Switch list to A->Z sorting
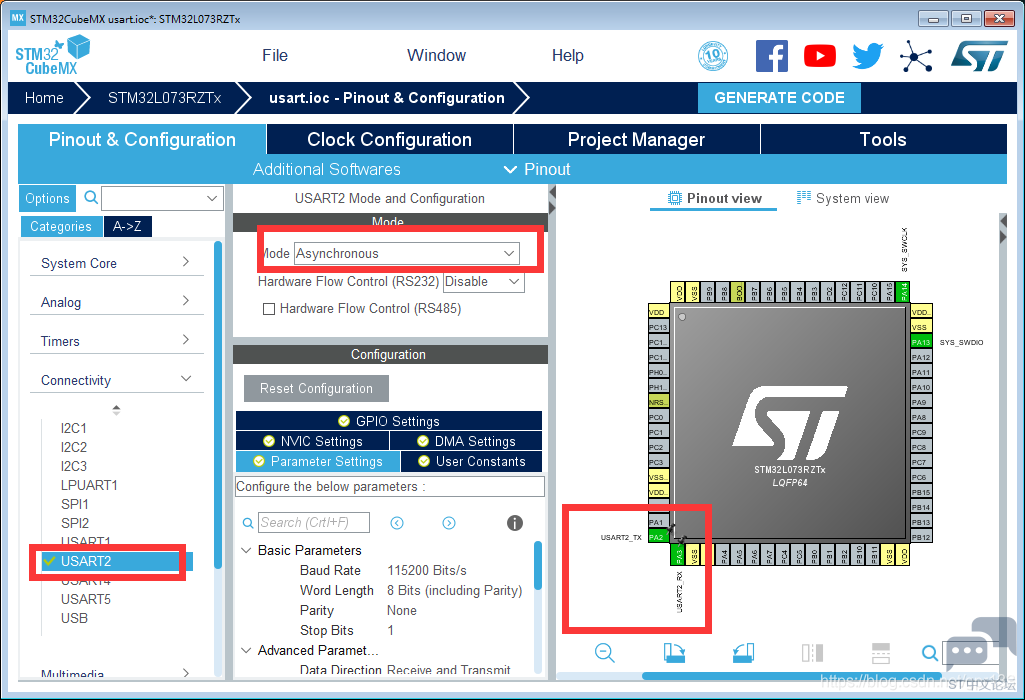The image size is (1025, 700). tap(127, 226)
